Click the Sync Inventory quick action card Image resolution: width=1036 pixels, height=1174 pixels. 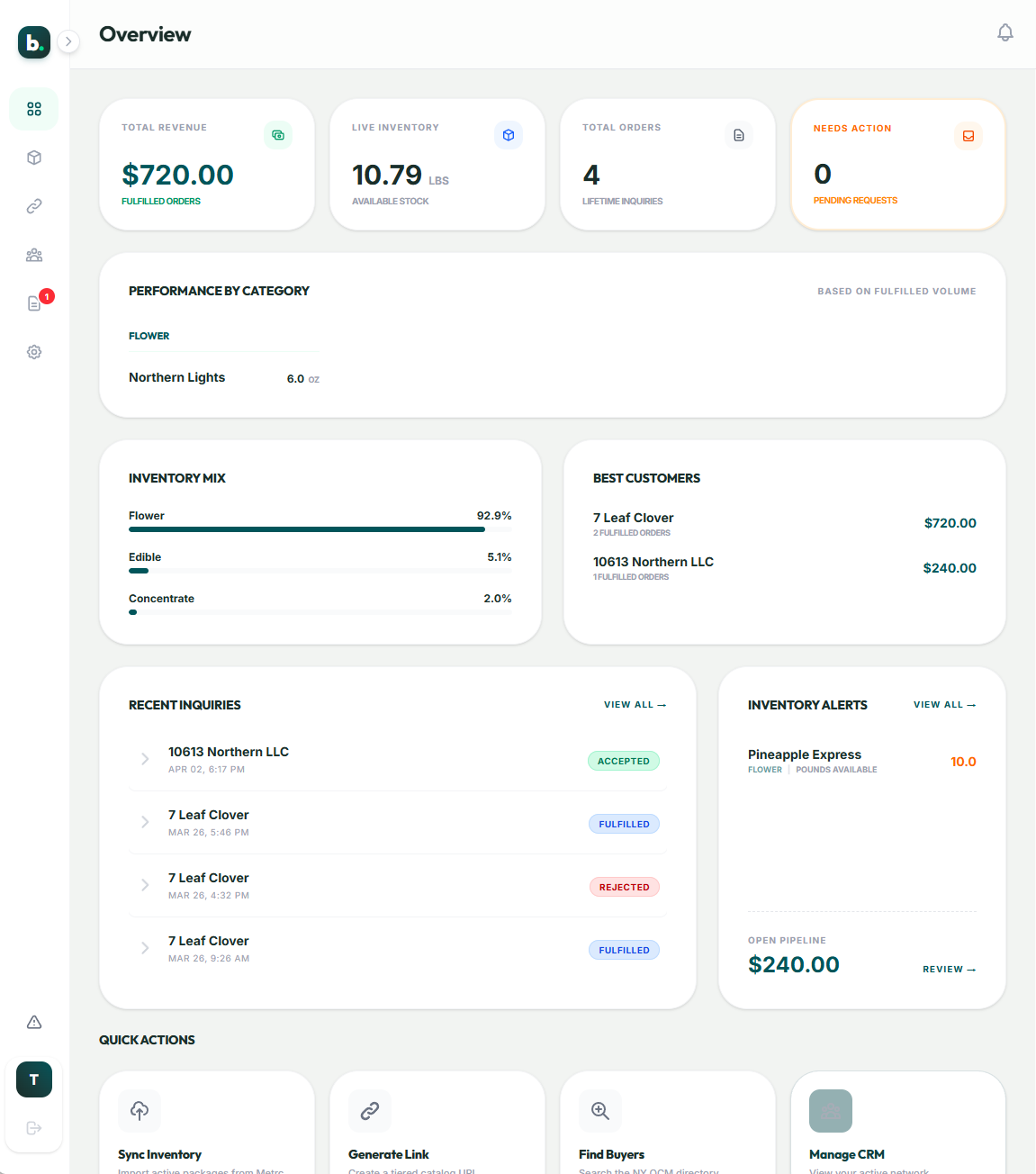pos(207,1125)
